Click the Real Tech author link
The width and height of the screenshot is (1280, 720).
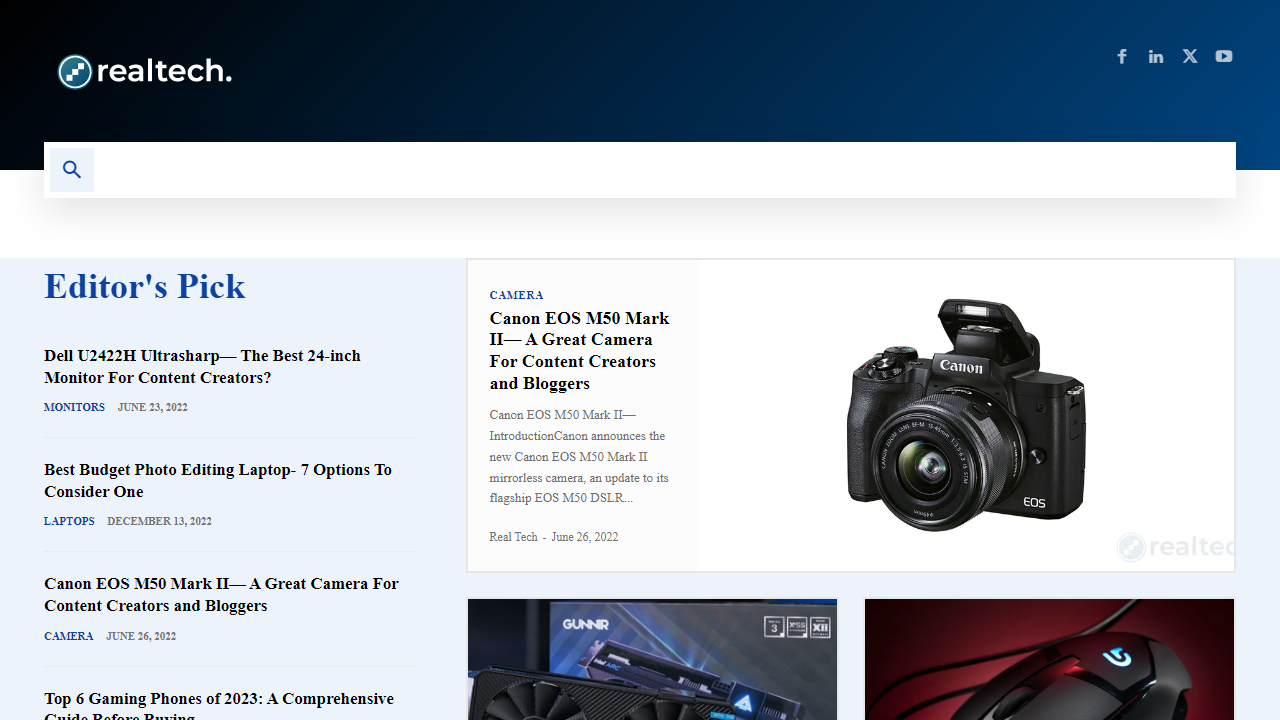click(x=513, y=537)
